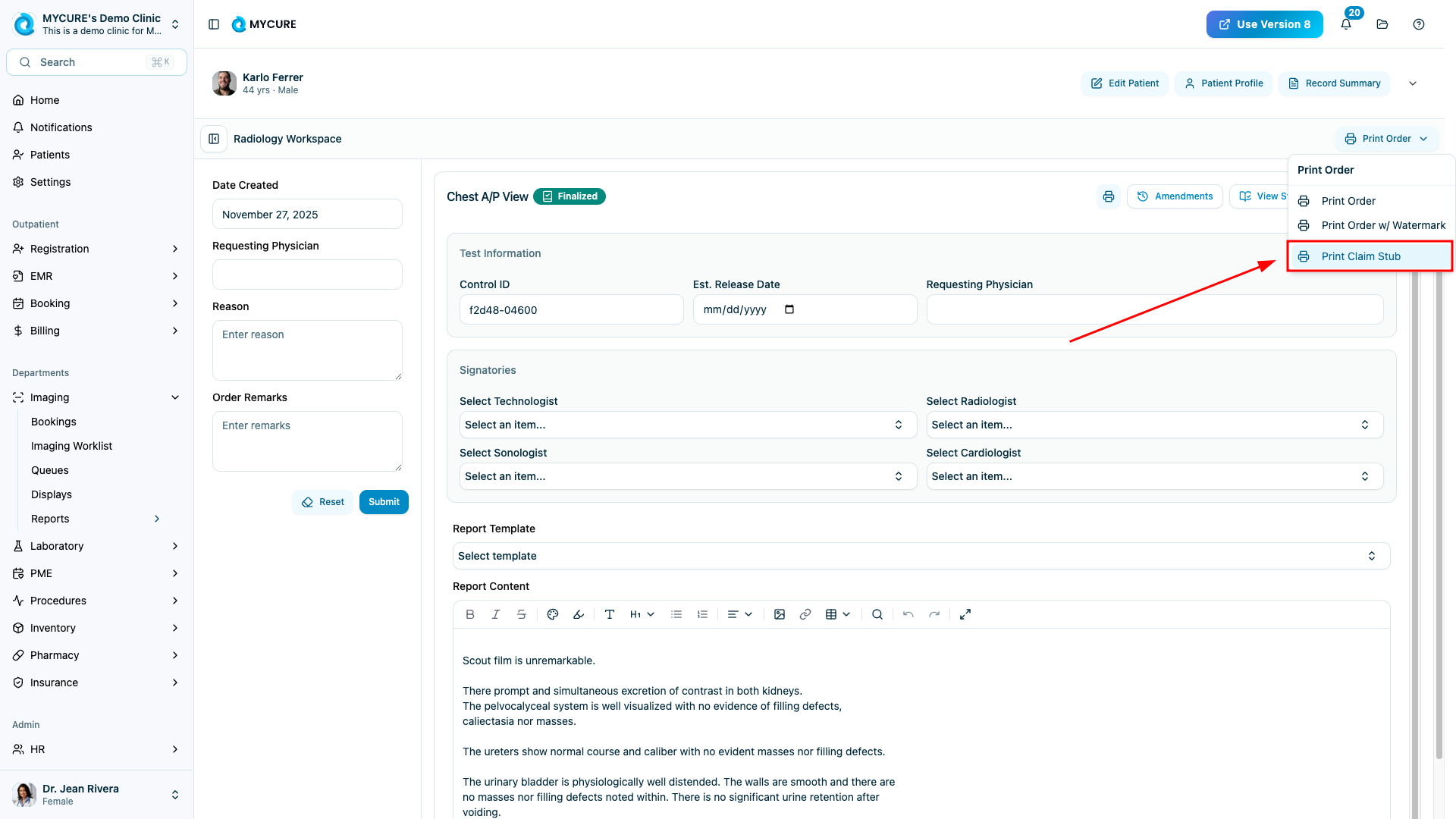The image size is (1456, 819).
Task: Toggle italic formatting in report editor
Action: point(496,614)
